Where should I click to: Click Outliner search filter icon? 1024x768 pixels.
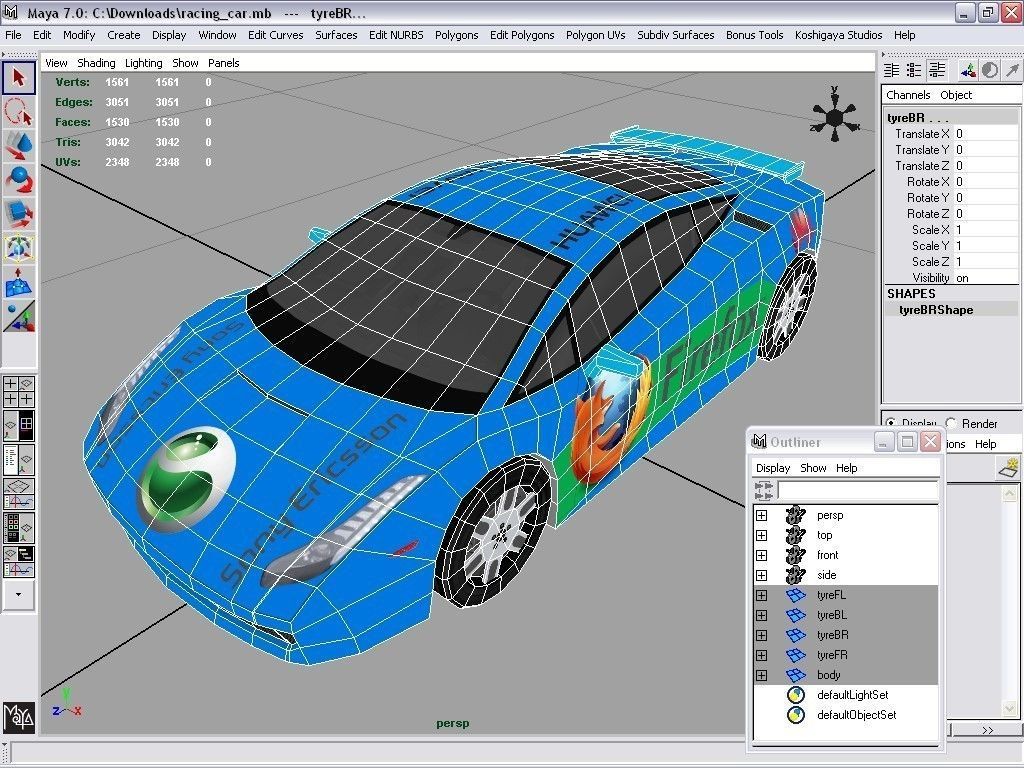click(763, 490)
